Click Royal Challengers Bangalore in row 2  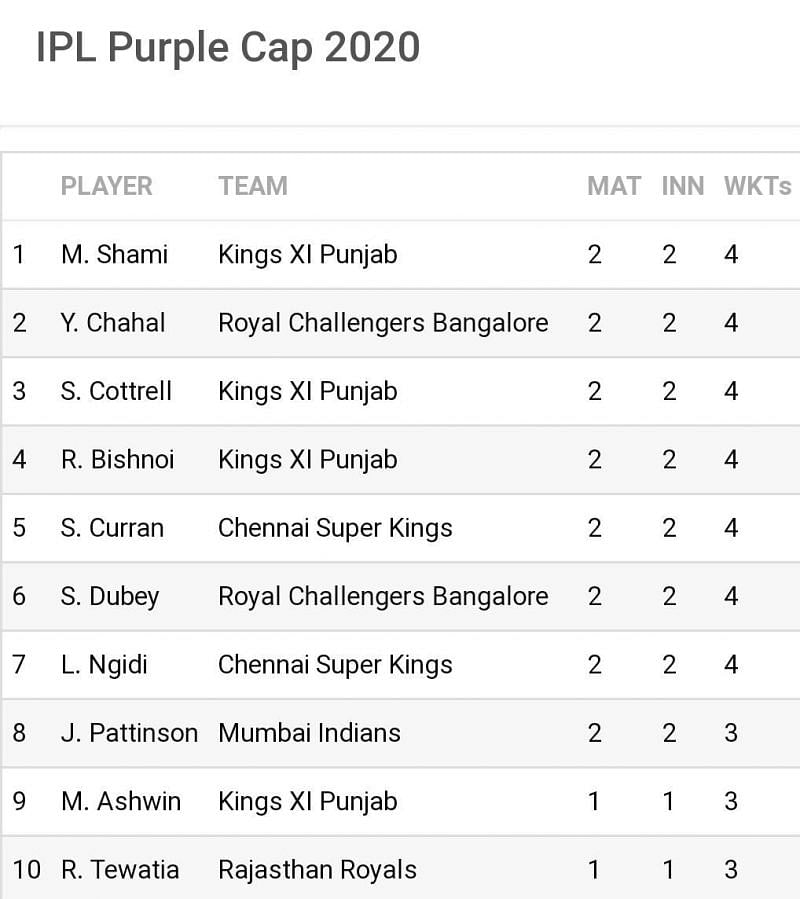pyautogui.click(x=384, y=322)
